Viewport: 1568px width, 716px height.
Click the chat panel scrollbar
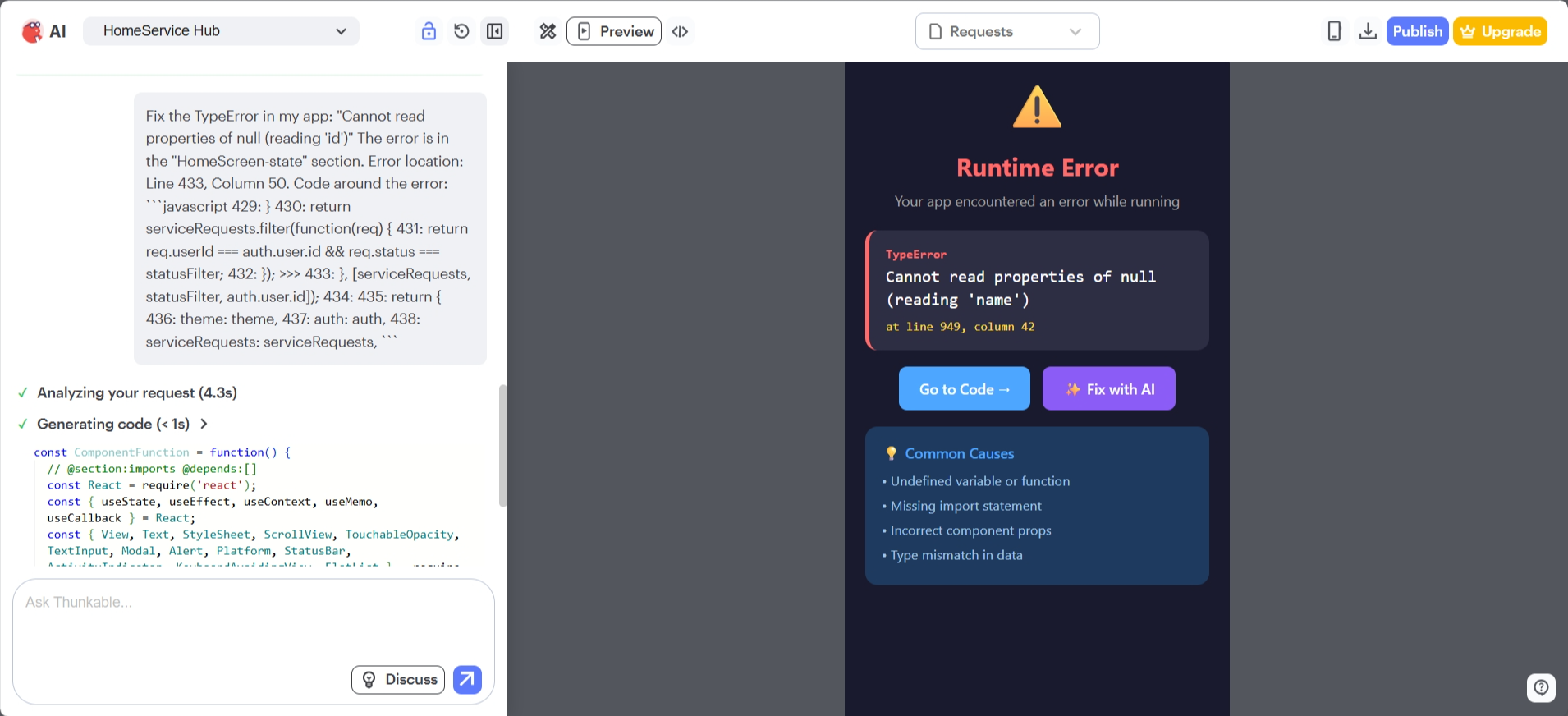[502, 446]
